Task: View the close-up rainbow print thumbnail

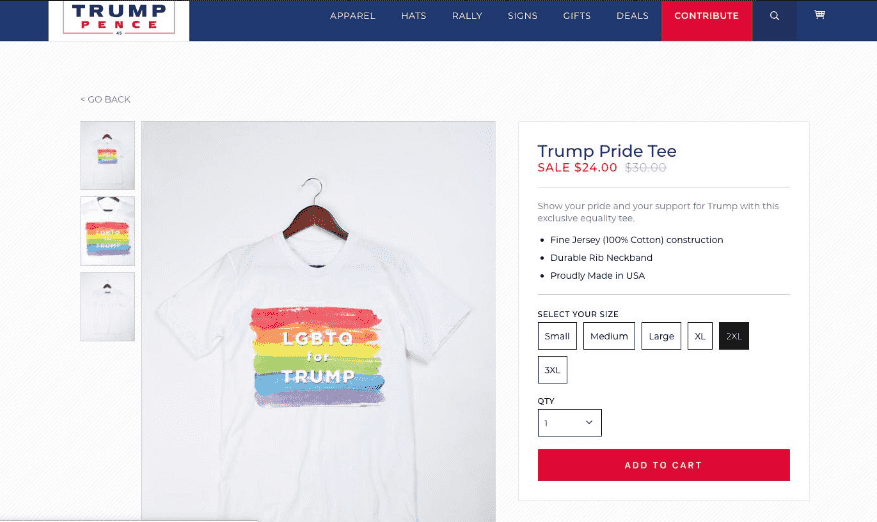Action: [x=107, y=231]
